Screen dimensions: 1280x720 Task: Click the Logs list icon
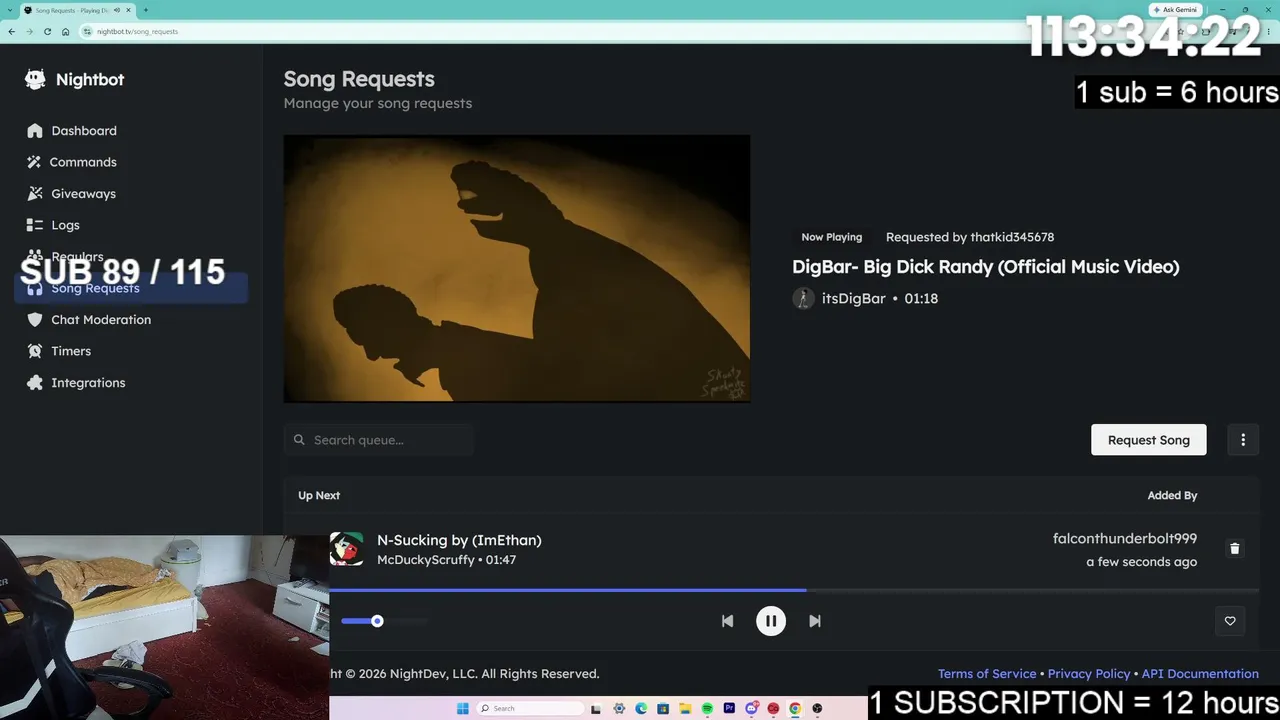(x=35, y=225)
